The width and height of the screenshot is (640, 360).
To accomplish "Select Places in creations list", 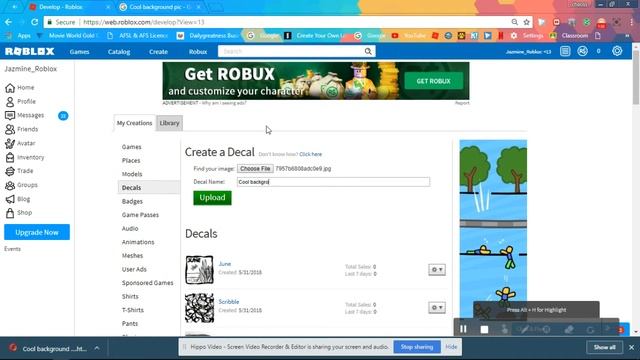I will pos(131,161).
